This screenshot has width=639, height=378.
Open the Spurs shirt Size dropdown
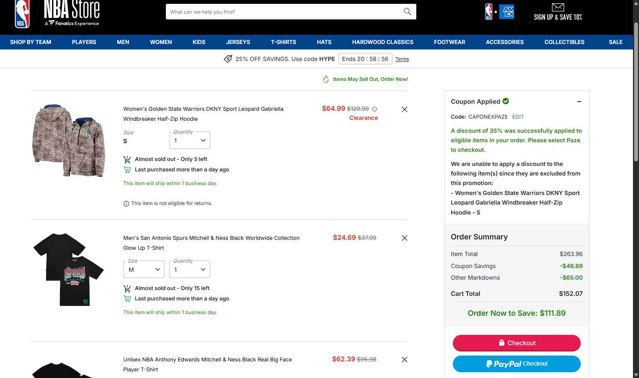tap(144, 269)
